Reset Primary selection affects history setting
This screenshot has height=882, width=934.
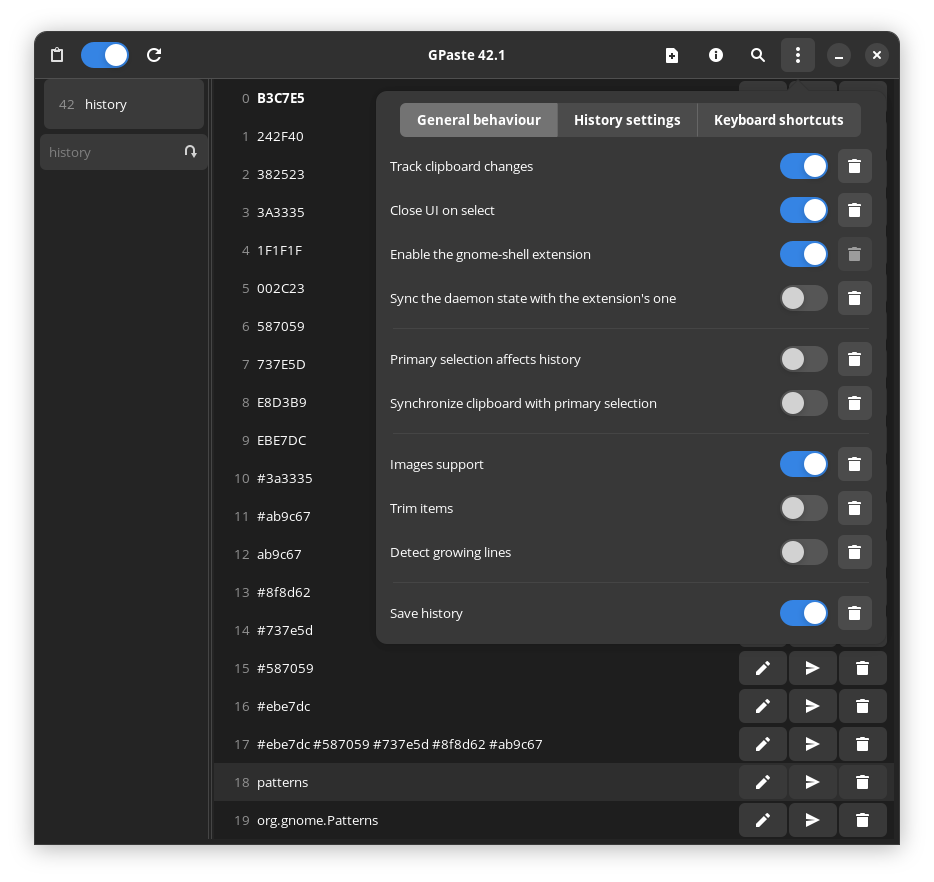click(x=855, y=359)
